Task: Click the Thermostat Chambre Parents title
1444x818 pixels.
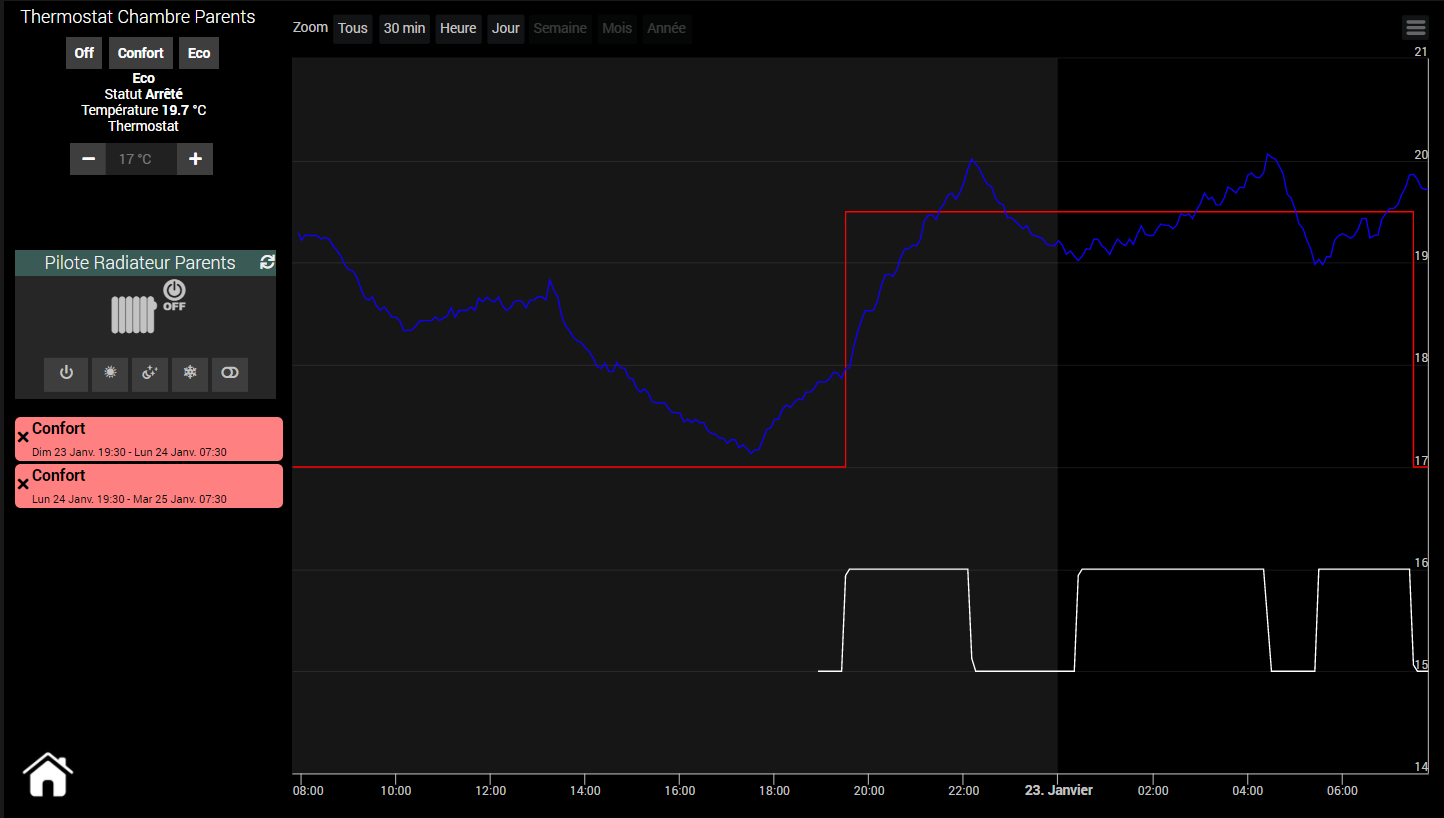Action: click(138, 17)
